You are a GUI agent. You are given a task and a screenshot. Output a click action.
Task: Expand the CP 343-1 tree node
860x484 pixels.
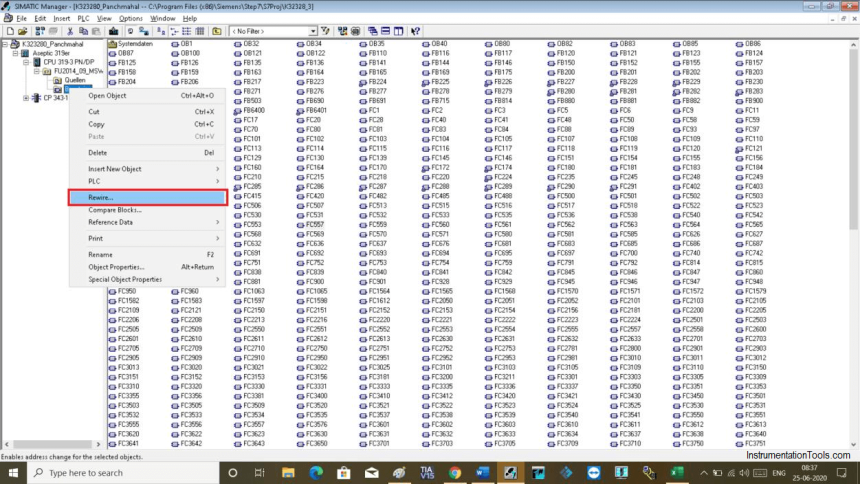26,98
